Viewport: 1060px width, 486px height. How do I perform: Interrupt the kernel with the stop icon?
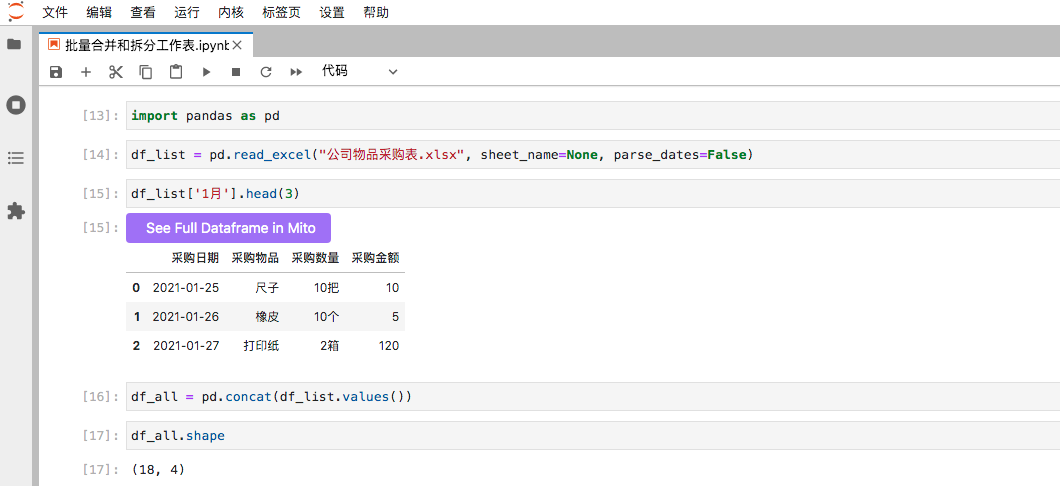click(236, 72)
